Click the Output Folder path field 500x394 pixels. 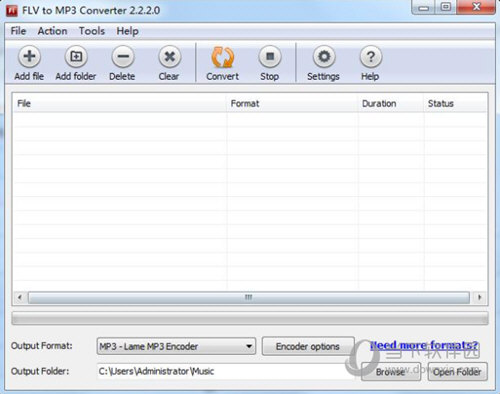click(226, 371)
